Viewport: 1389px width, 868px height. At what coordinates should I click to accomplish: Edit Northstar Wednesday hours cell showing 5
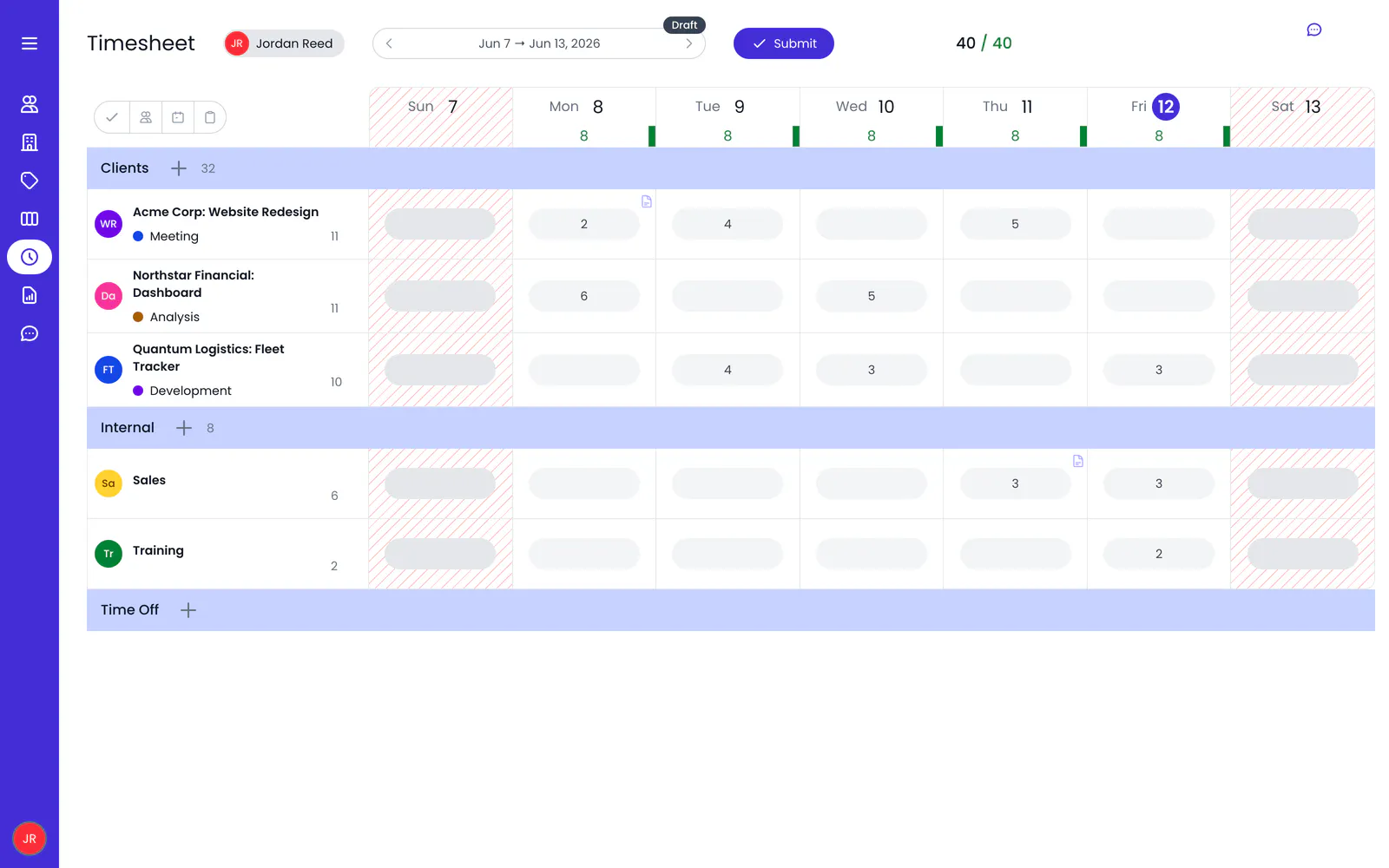click(872, 296)
